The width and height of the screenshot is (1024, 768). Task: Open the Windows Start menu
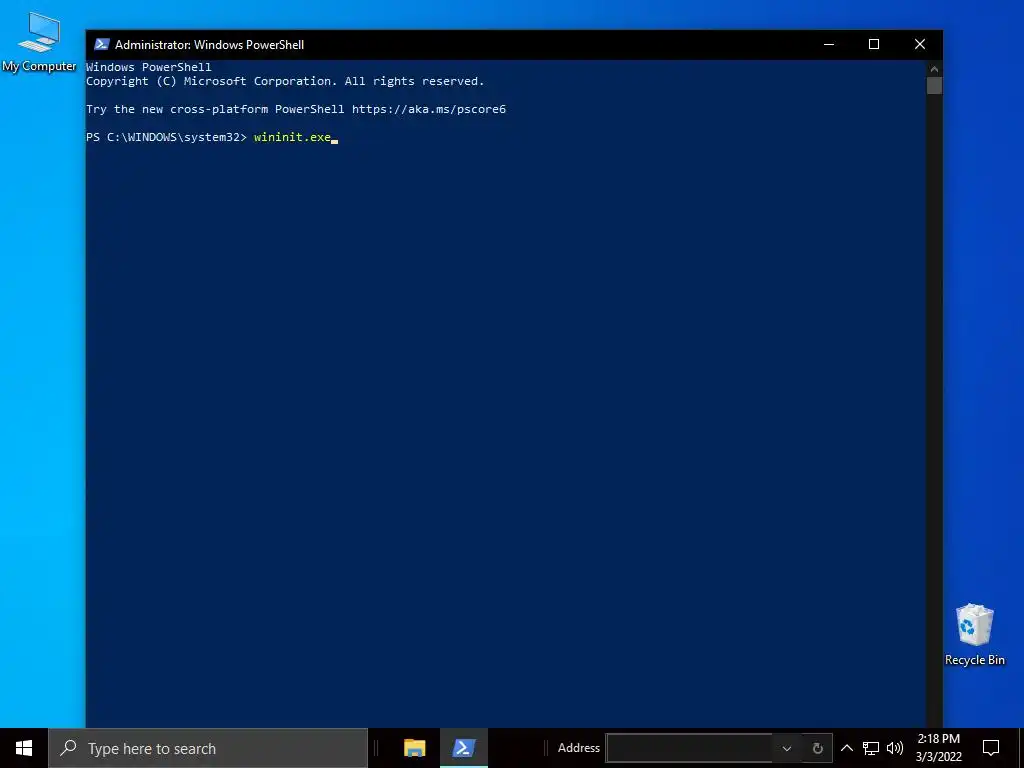(x=24, y=748)
